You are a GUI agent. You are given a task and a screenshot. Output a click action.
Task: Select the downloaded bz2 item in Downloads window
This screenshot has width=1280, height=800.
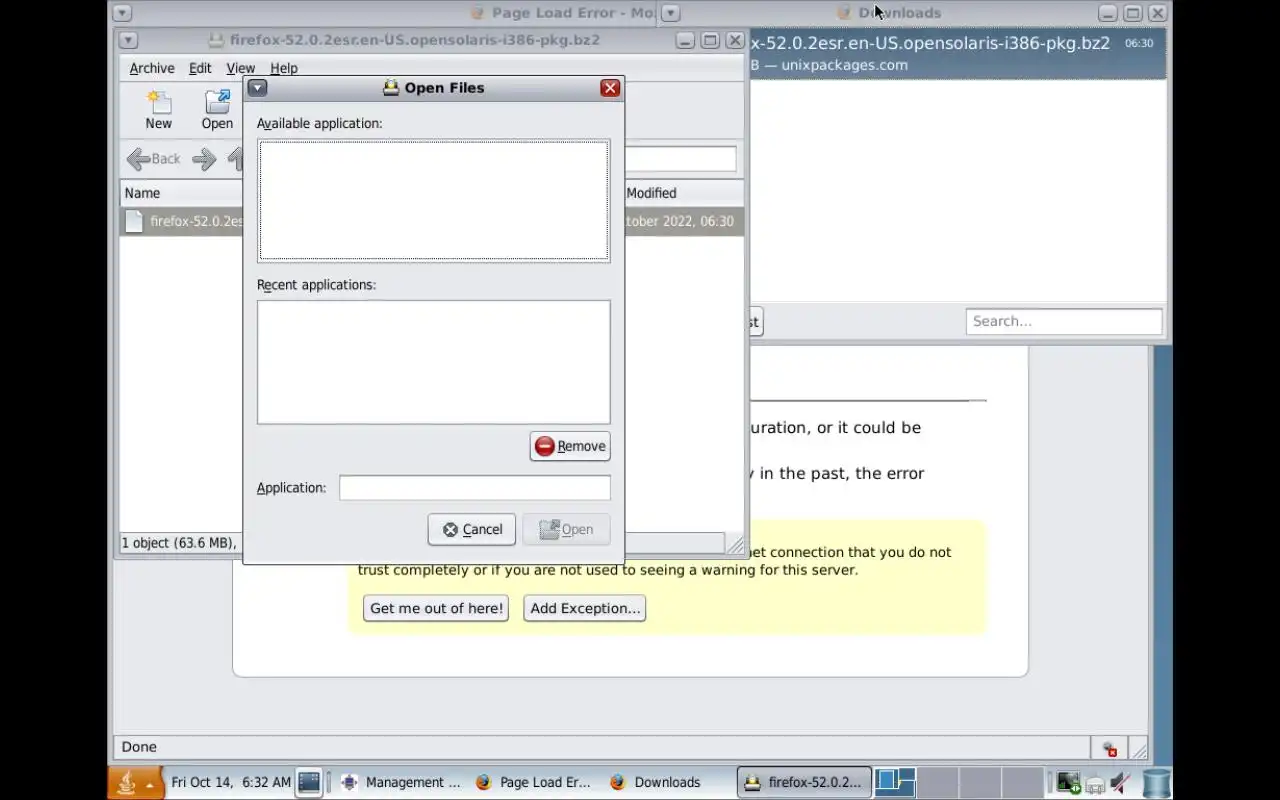[x=957, y=53]
